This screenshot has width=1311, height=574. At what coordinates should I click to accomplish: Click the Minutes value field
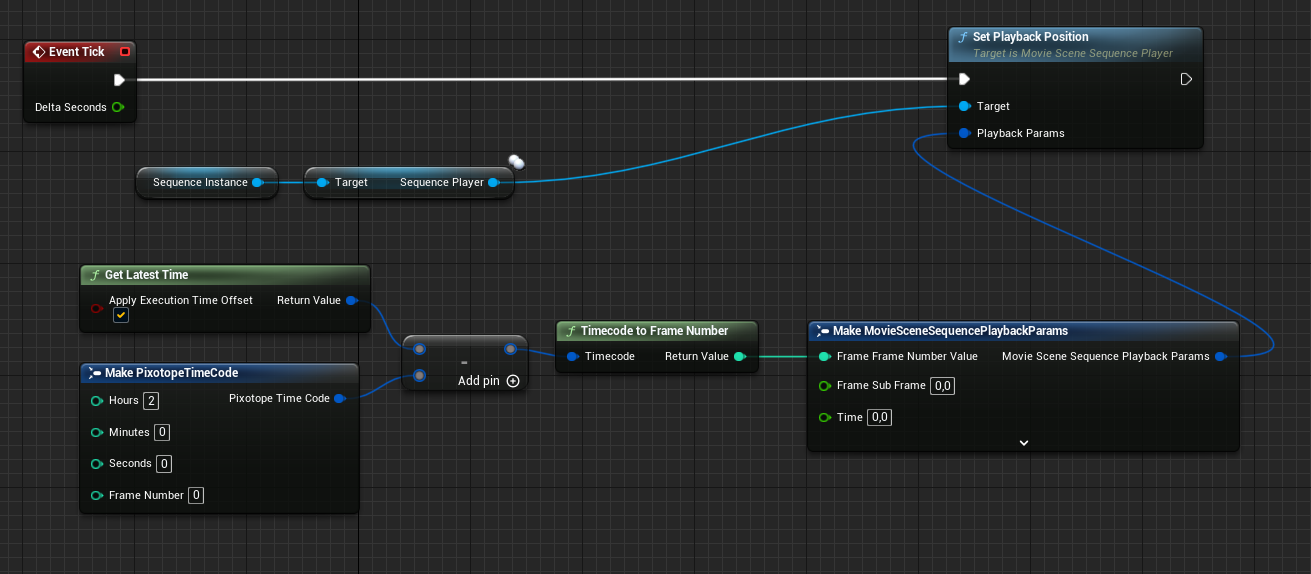coord(162,432)
